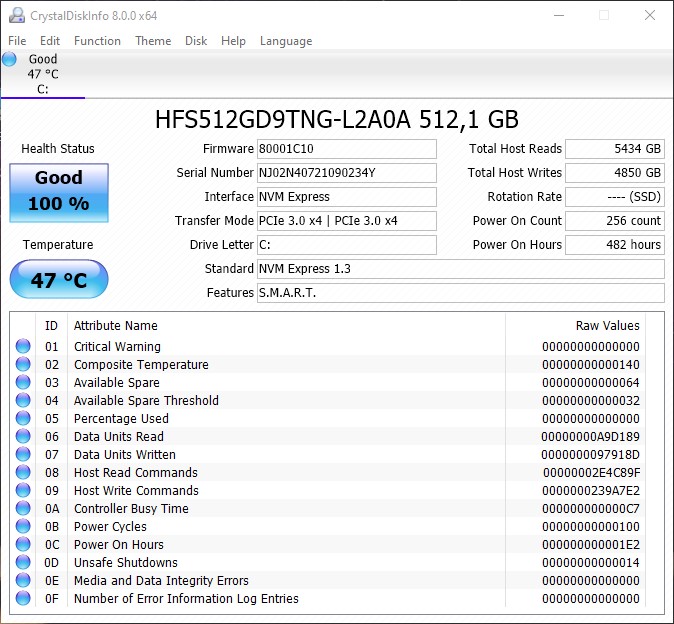The height and width of the screenshot is (624, 674).
Task: Open the Function menu
Action: (x=97, y=41)
